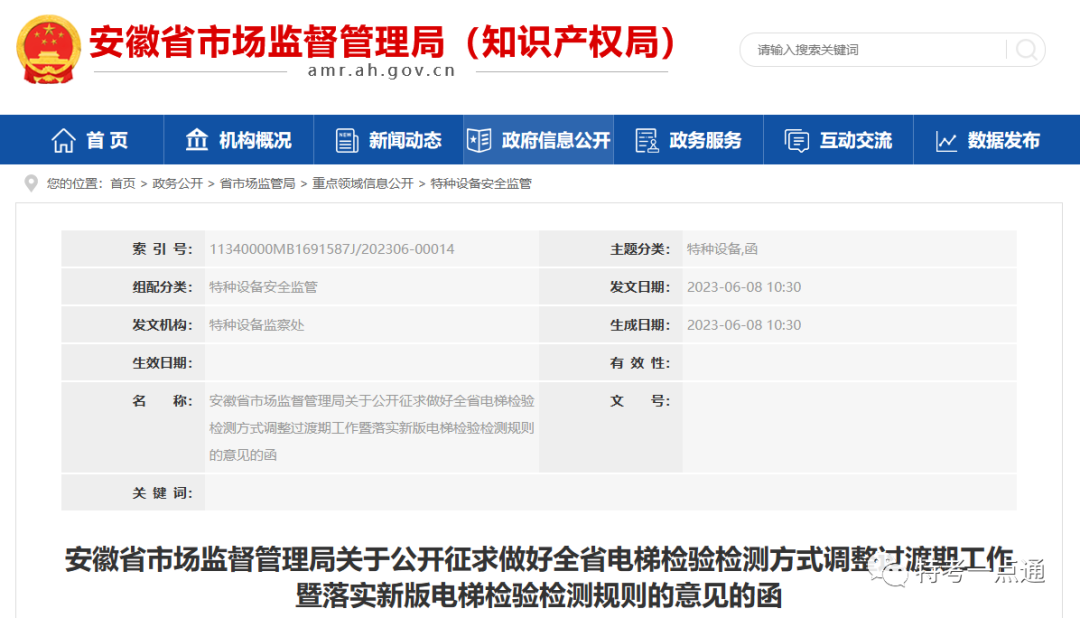This screenshot has height=618, width=1080.
Task: Select the 发文日期 value 2023-06-08 10:30
Action: (744, 287)
